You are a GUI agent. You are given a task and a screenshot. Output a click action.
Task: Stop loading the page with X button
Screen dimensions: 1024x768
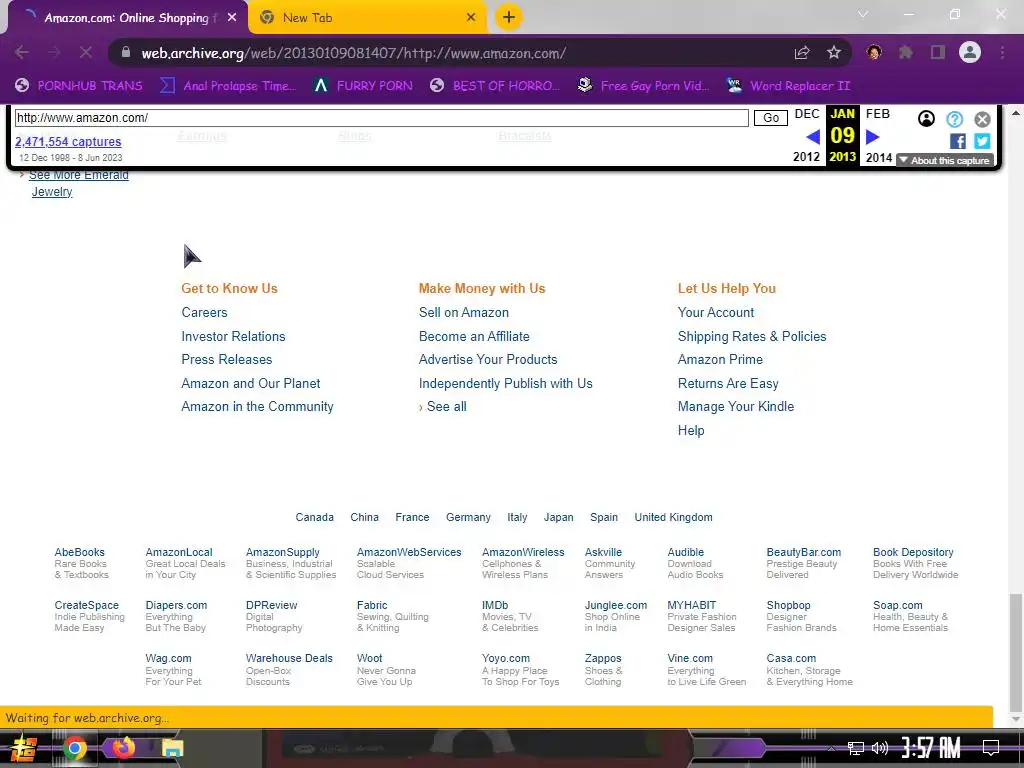tap(86, 52)
